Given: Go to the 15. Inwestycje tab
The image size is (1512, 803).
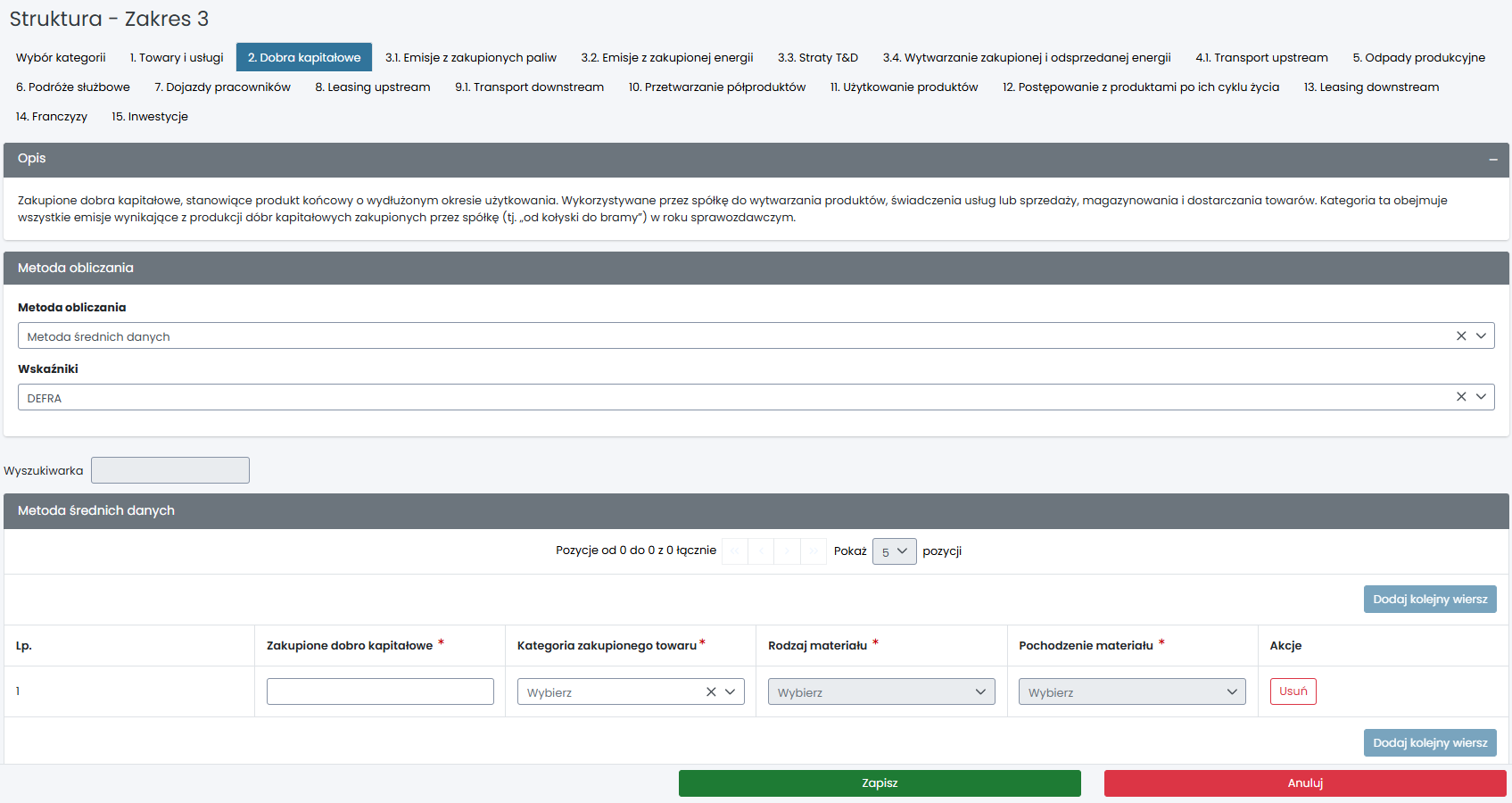Looking at the screenshot, I should (150, 117).
